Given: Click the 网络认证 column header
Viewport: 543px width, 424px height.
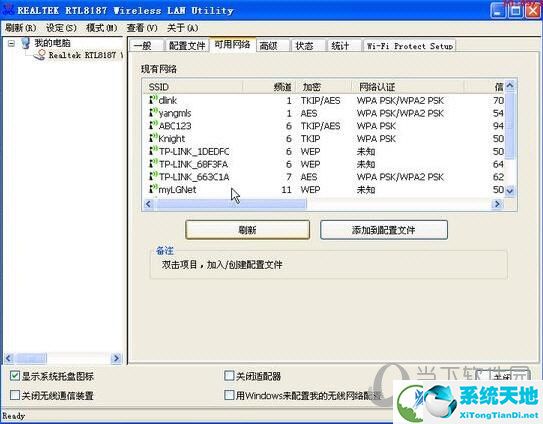Looking at the screenshot, I should (408, 87).
